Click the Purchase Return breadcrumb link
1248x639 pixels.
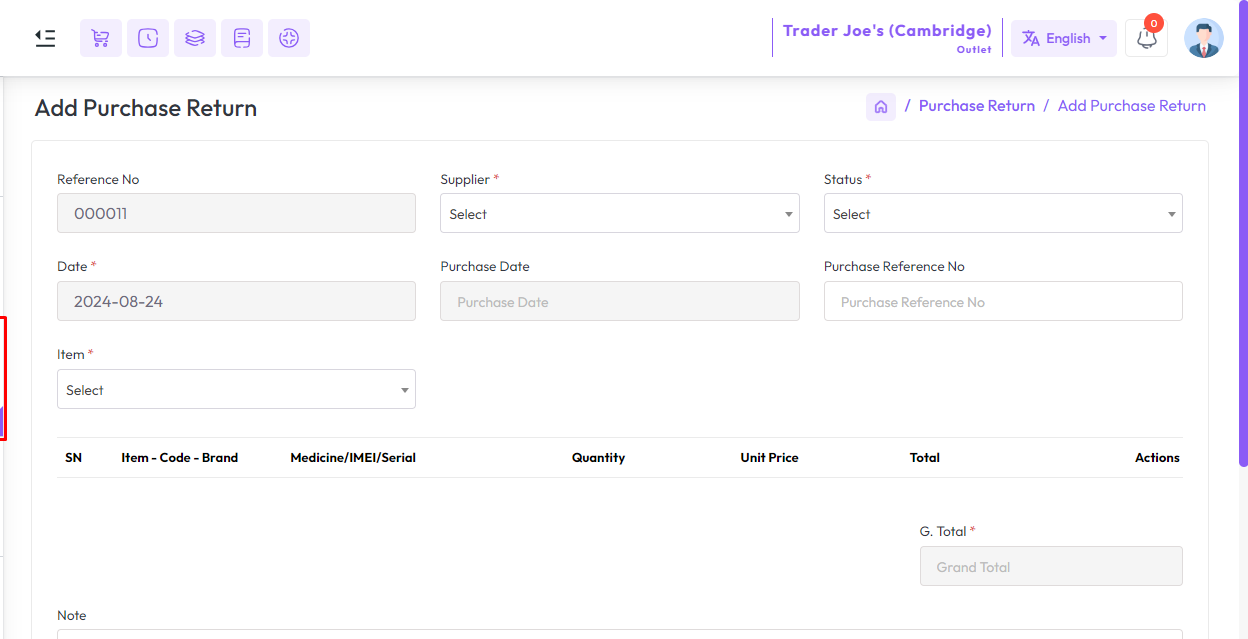[977, 106]
